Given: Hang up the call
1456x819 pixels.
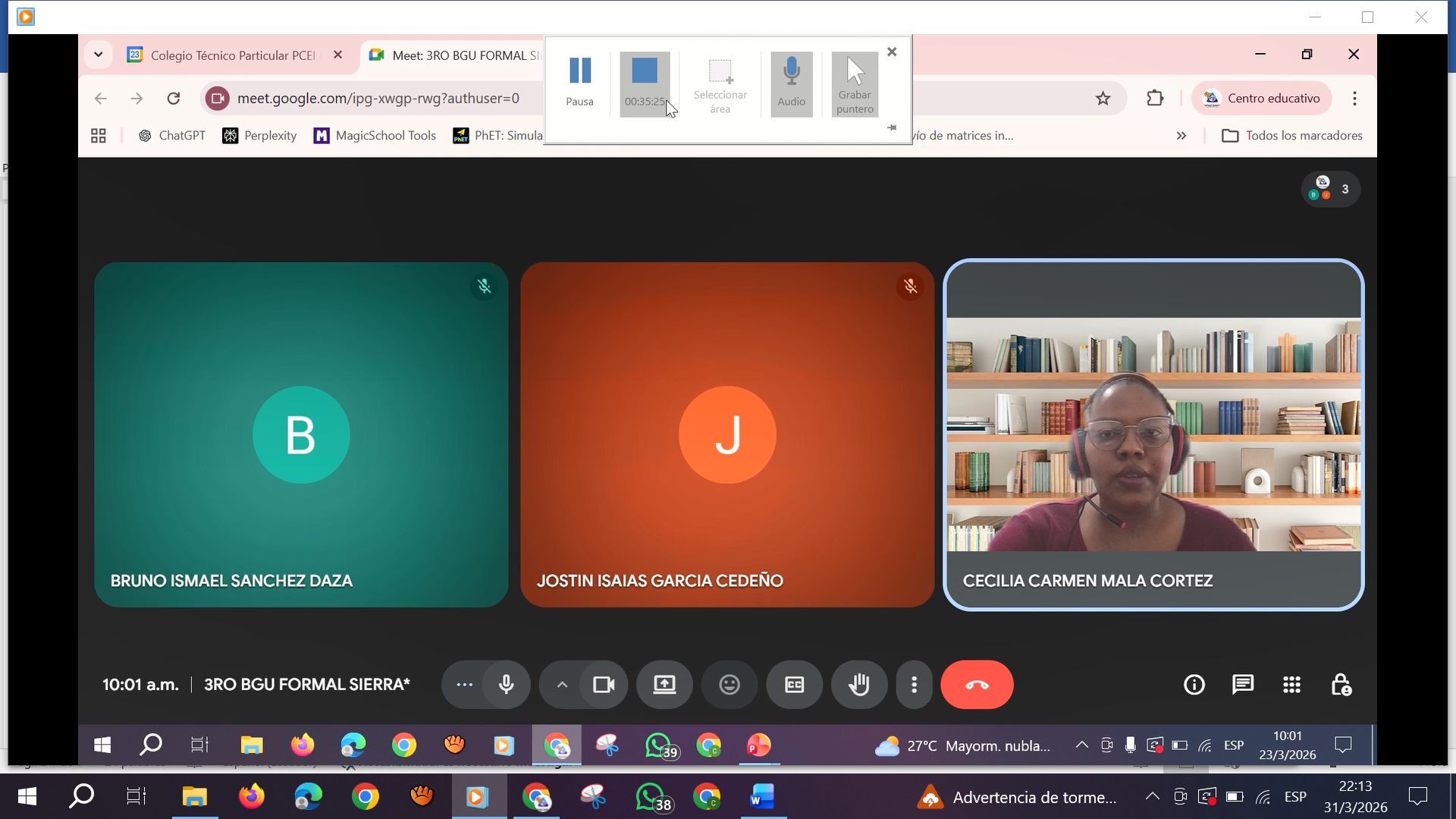Looking at the screenshot, I should 977,685.
